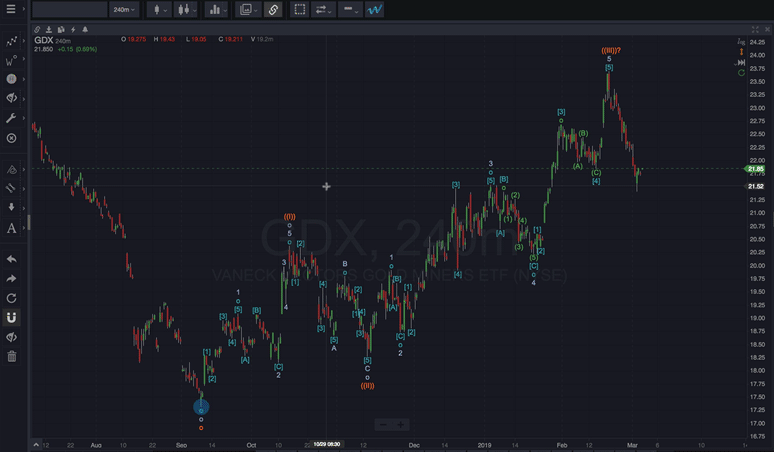Screen dimensions: 774x452
Task: Click the skip to latest bar icon
Action: pyautogui.click(x=740, y=63)
